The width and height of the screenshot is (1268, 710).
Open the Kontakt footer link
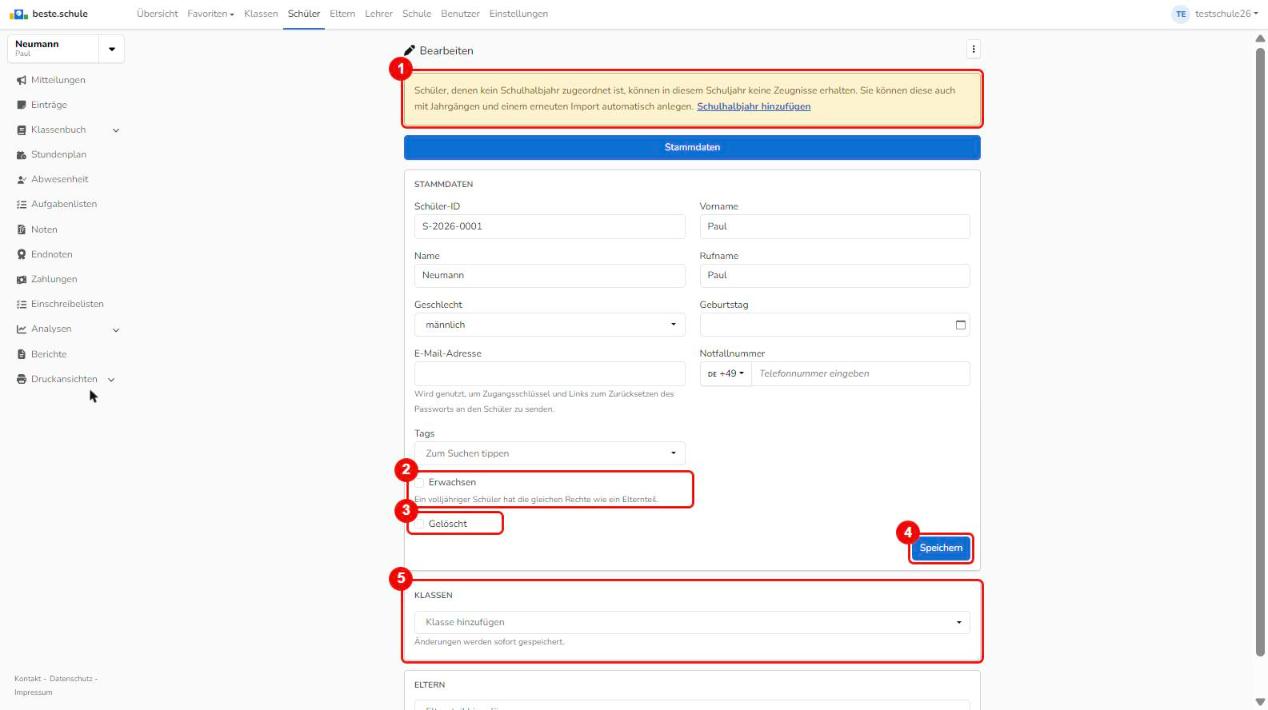[28, 679]
